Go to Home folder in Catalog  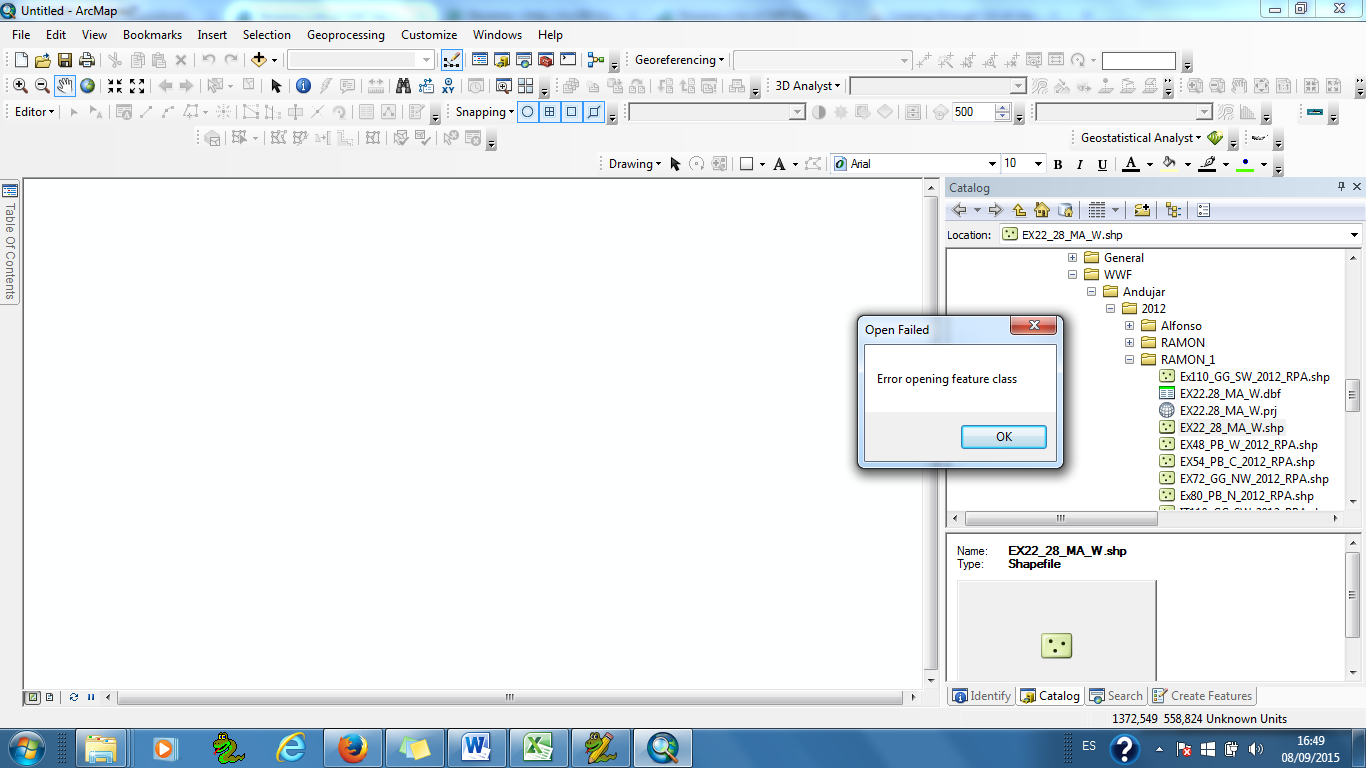click(x=1042, y=210)
